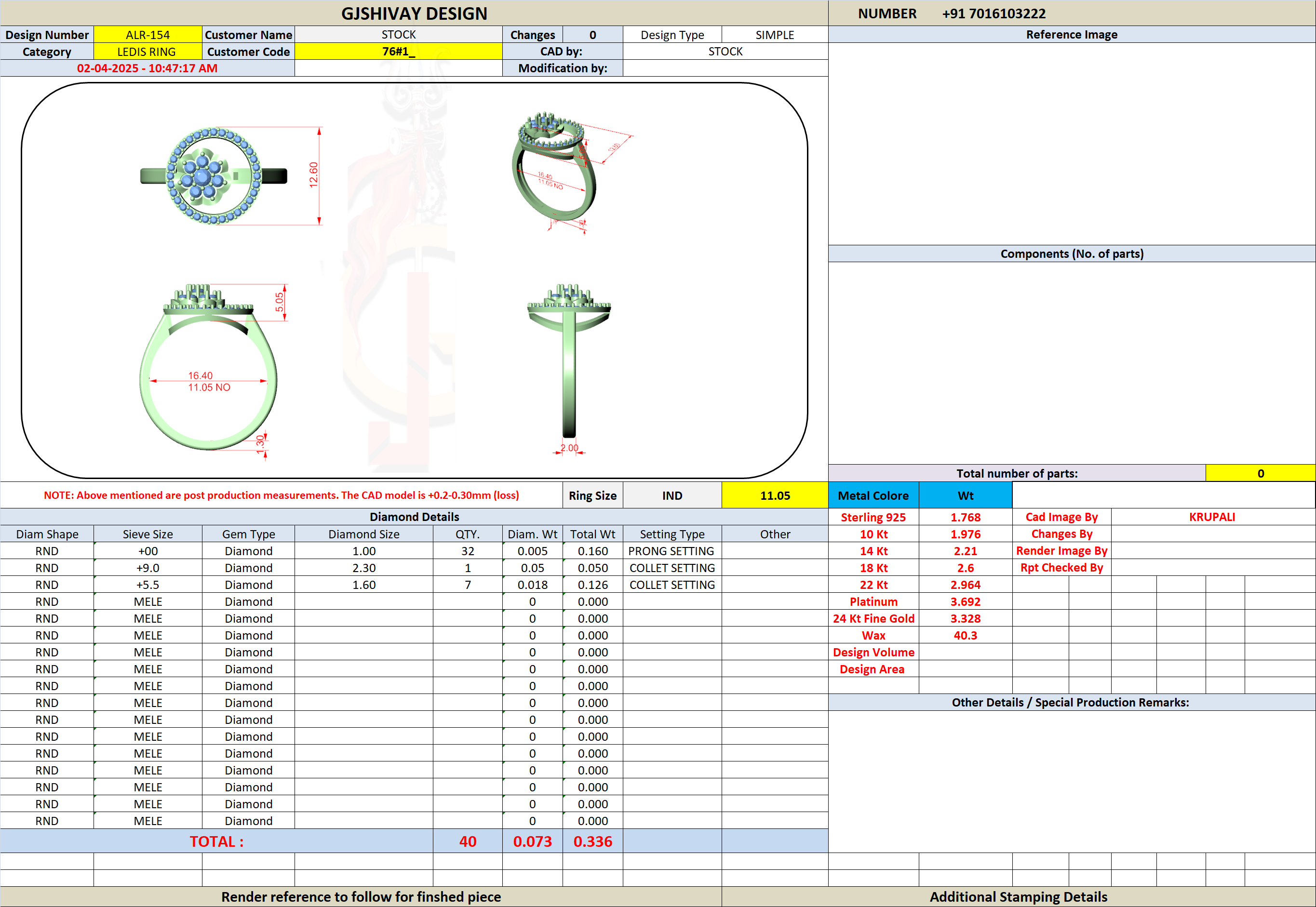
Task: Select the yellow total number of parts cell
Action: pyautogui.click(x=1260, y=473)
